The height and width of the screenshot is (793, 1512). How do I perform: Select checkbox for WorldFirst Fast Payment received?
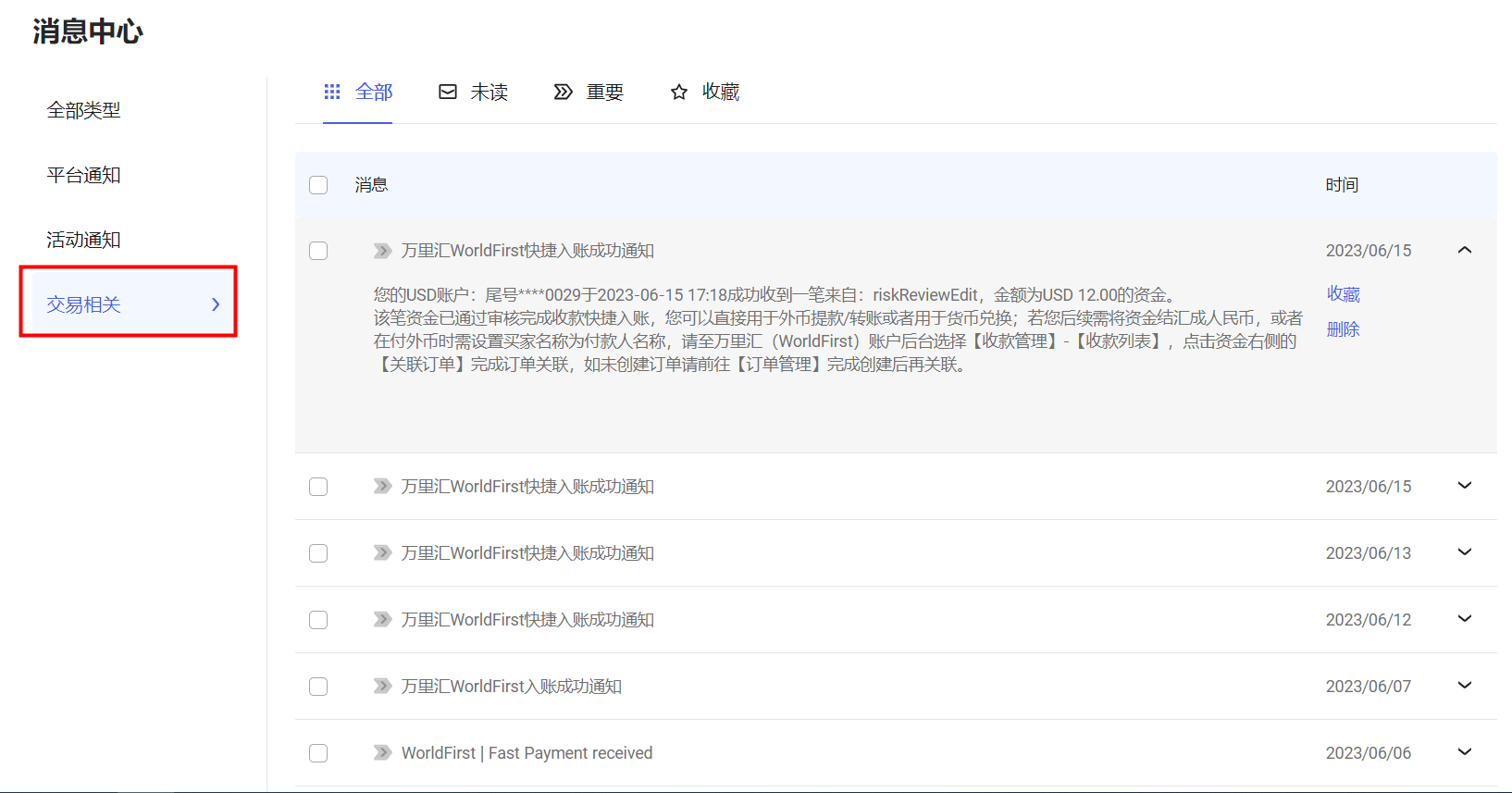[x=318, y=752]
